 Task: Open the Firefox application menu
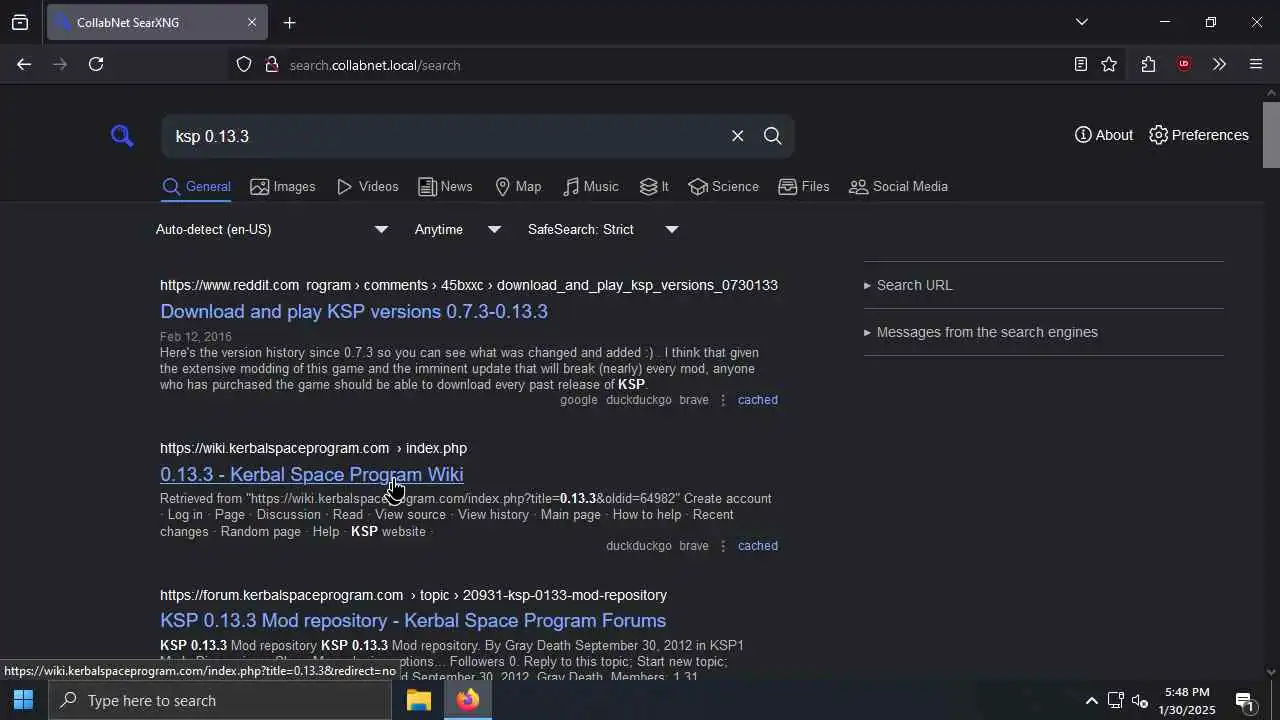(1256, 64)
